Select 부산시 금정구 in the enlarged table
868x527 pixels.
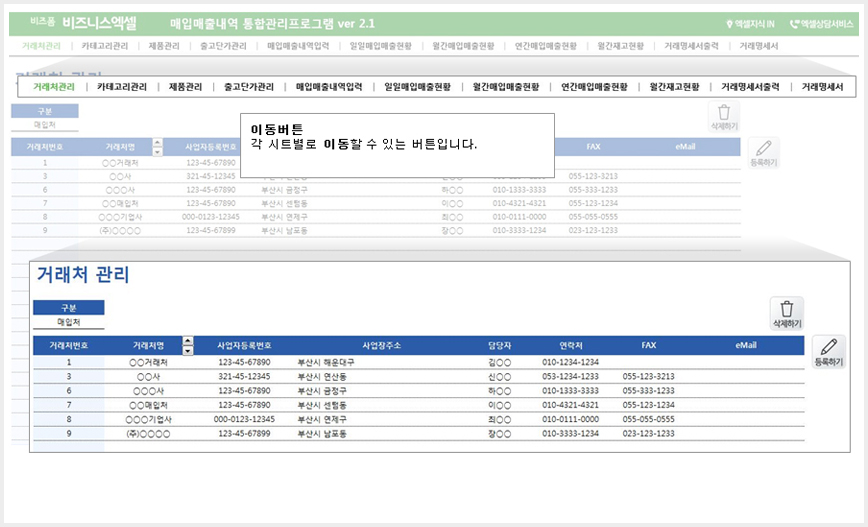pyautogui.click(x=322, y=391)
